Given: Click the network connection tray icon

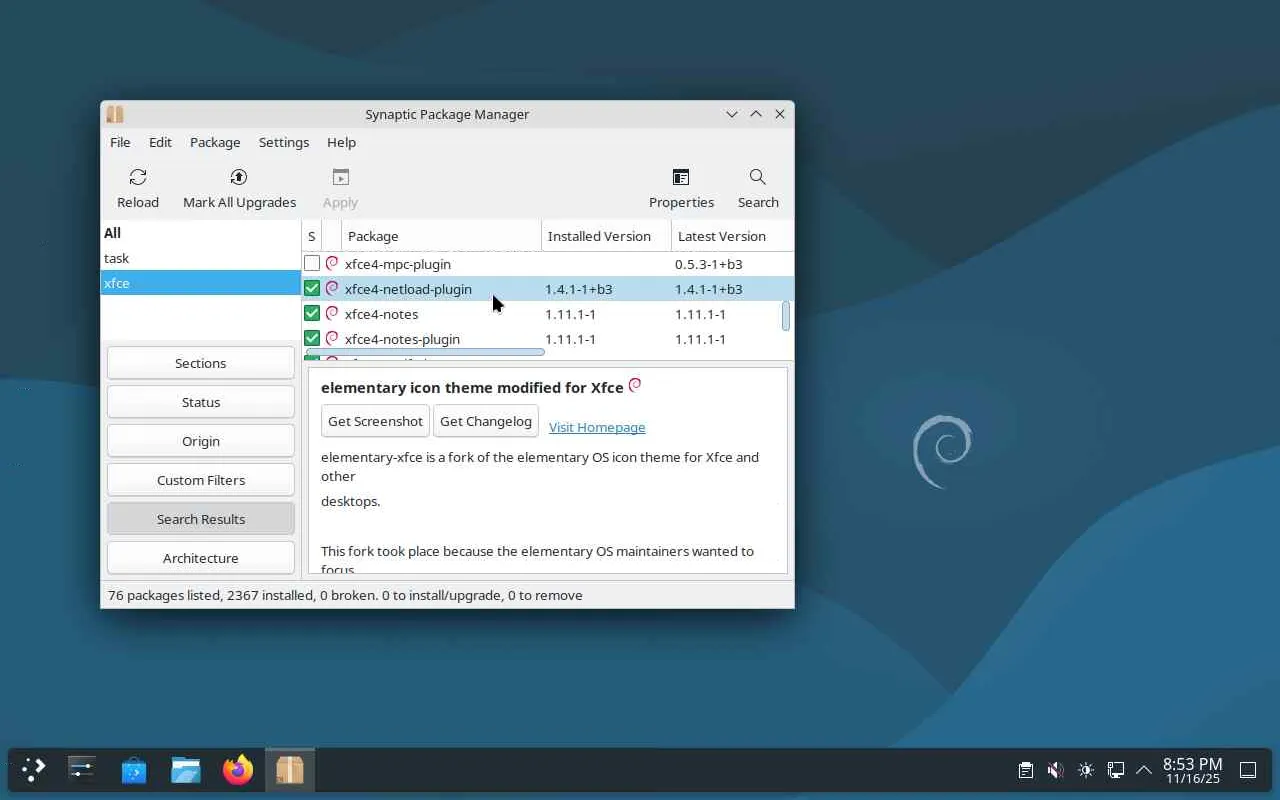Looking at the screenshot, I should pyautogui.click(x=1115, y=770).
